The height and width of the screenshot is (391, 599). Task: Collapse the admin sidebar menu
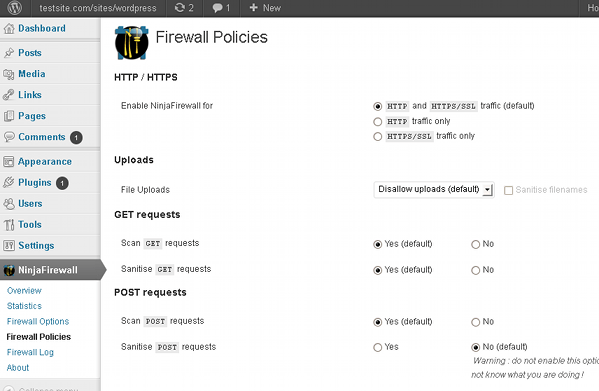point(42,388)
